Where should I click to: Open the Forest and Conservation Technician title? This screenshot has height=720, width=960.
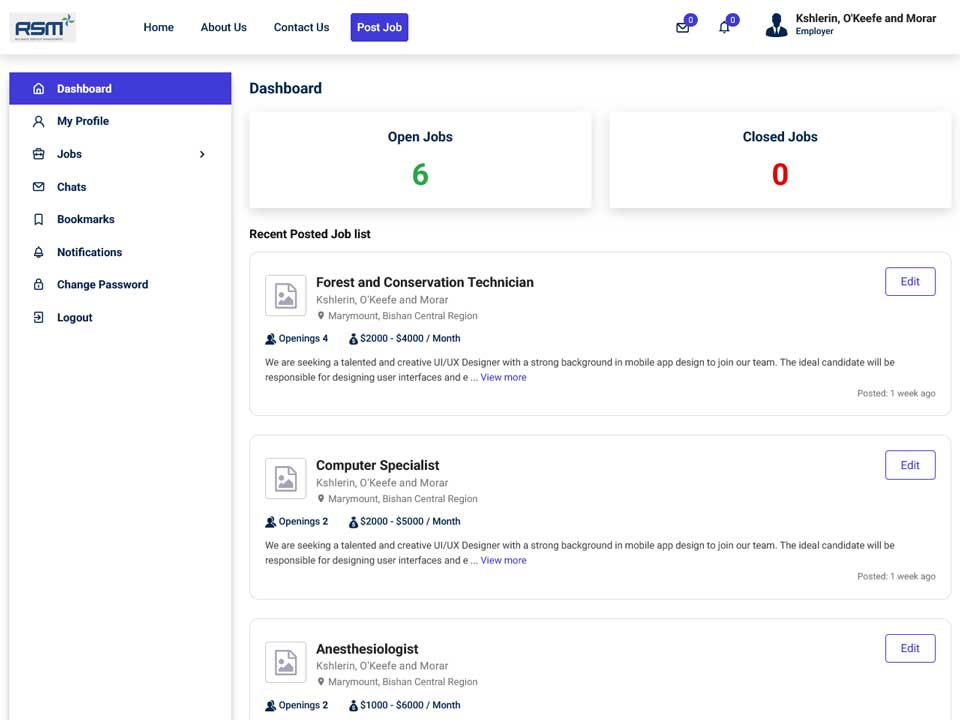(425, 282)
